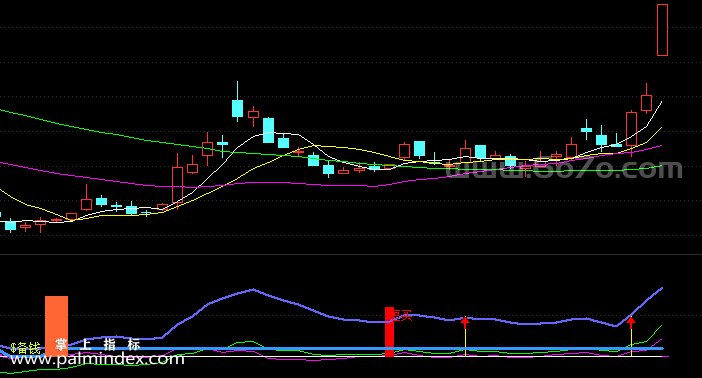702x378 pixels.
Task: Select the orange signal bar in indicator panel
Action: tap(56, 326)
